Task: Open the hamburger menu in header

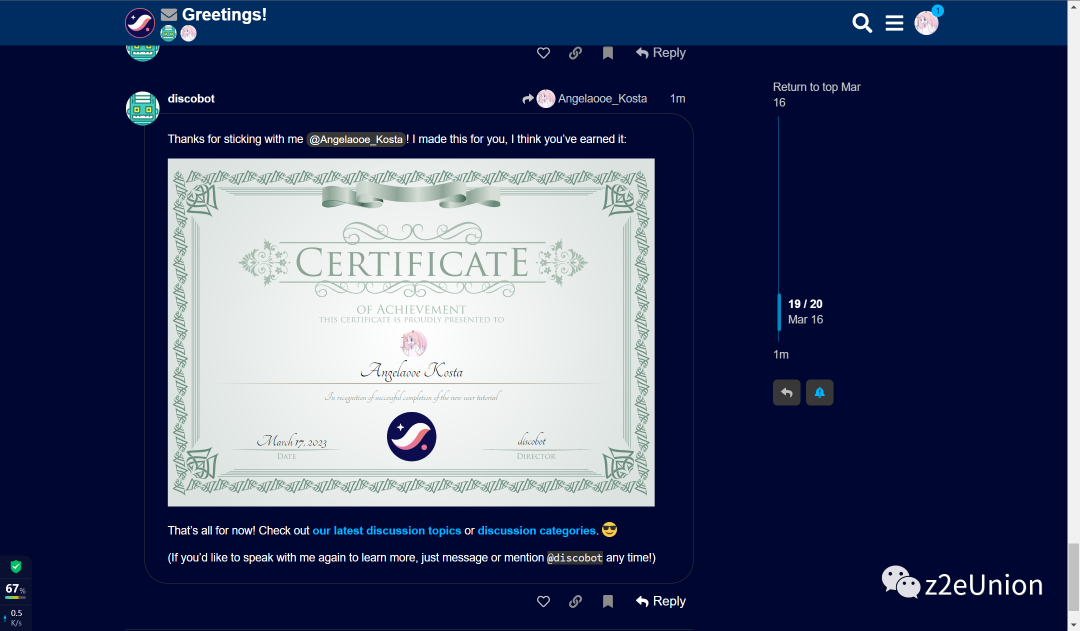Action: coord(894,23)
